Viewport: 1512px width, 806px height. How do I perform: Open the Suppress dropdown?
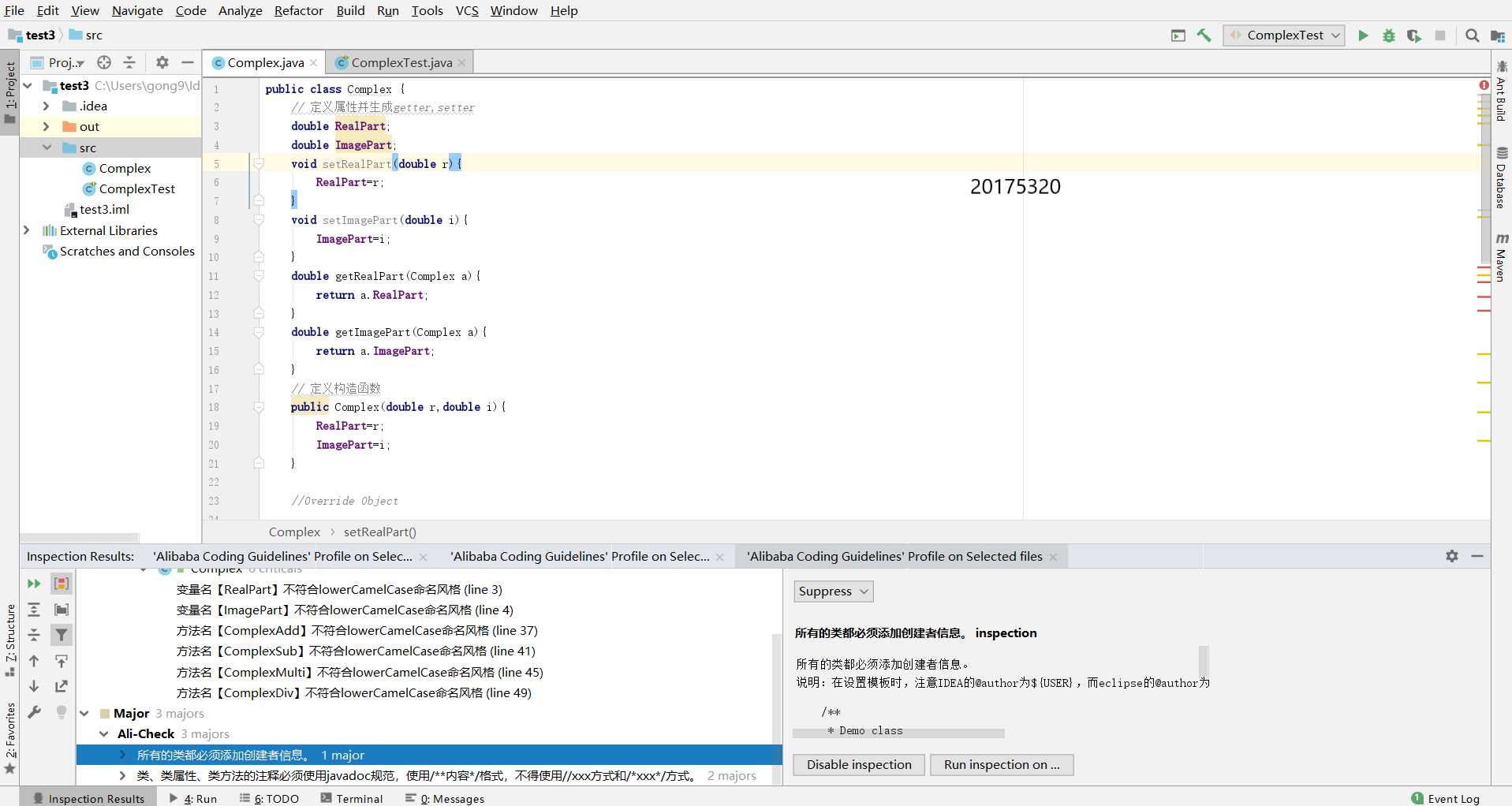click(x=834, y=591)
